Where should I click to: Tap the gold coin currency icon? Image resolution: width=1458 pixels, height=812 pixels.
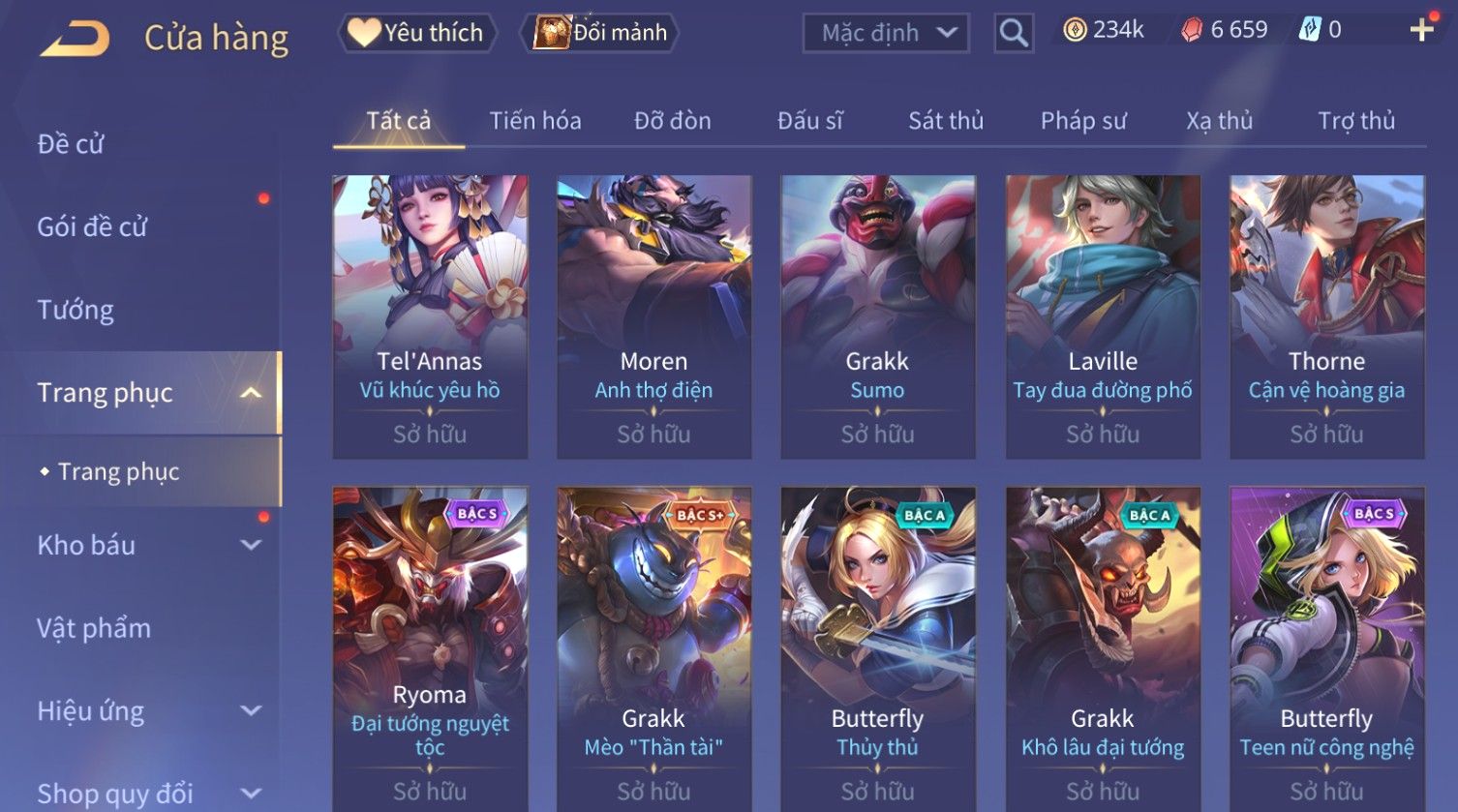click(1075, 30)
